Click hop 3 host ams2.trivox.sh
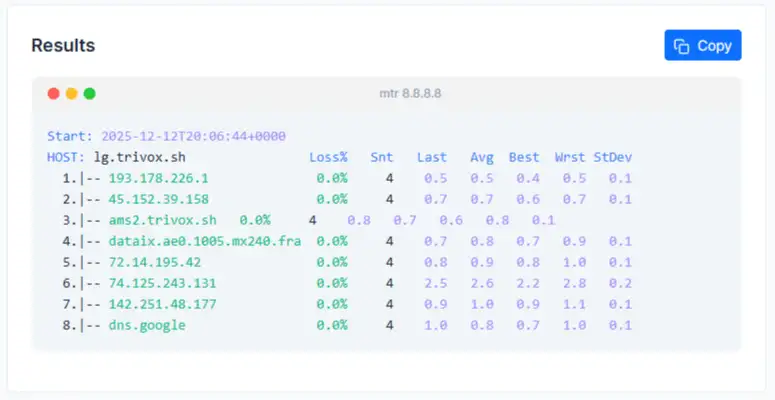 click(x=163, y=220)
